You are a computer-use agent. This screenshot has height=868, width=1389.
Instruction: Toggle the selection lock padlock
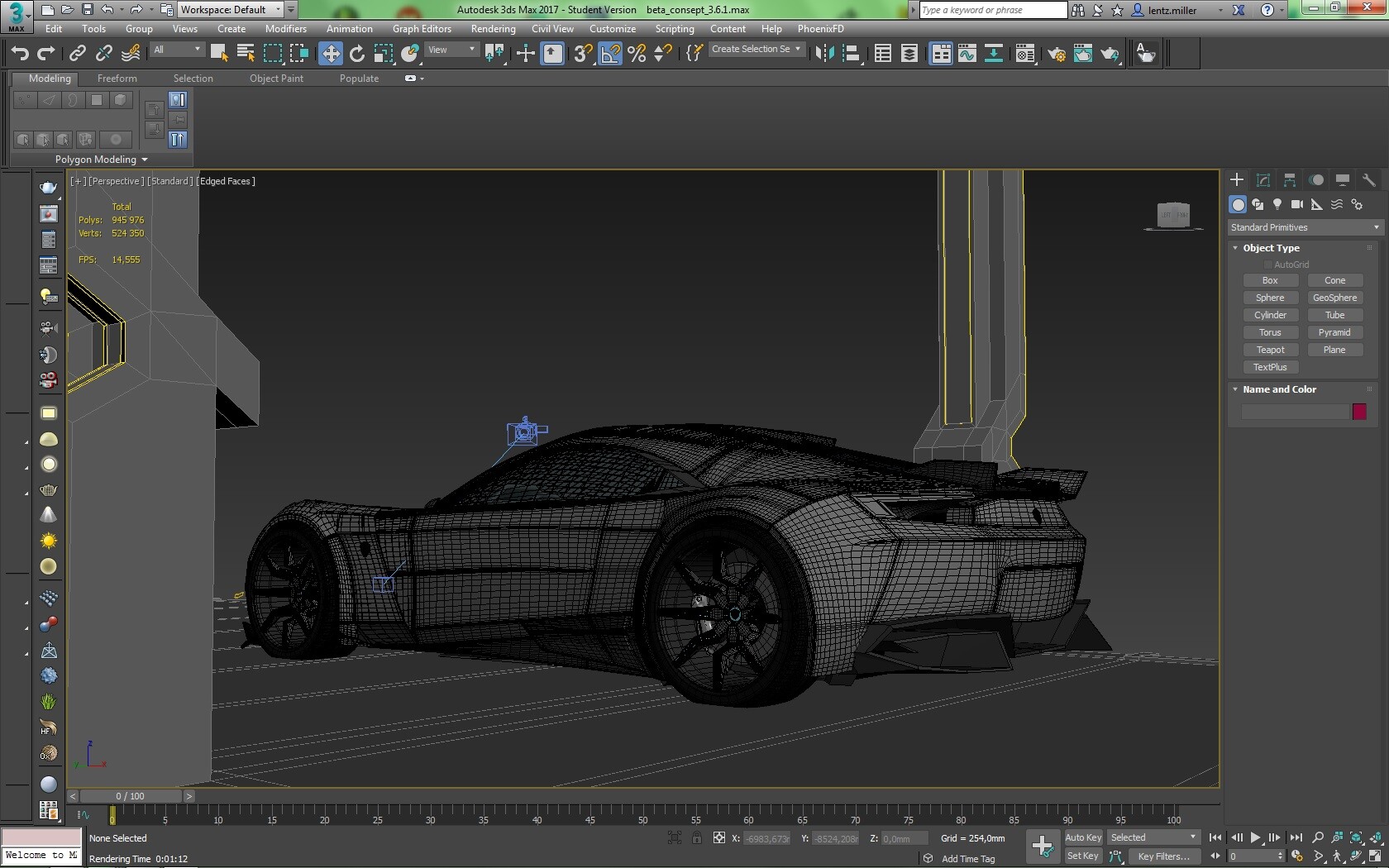pyautogui.click(x=697, y=838)
